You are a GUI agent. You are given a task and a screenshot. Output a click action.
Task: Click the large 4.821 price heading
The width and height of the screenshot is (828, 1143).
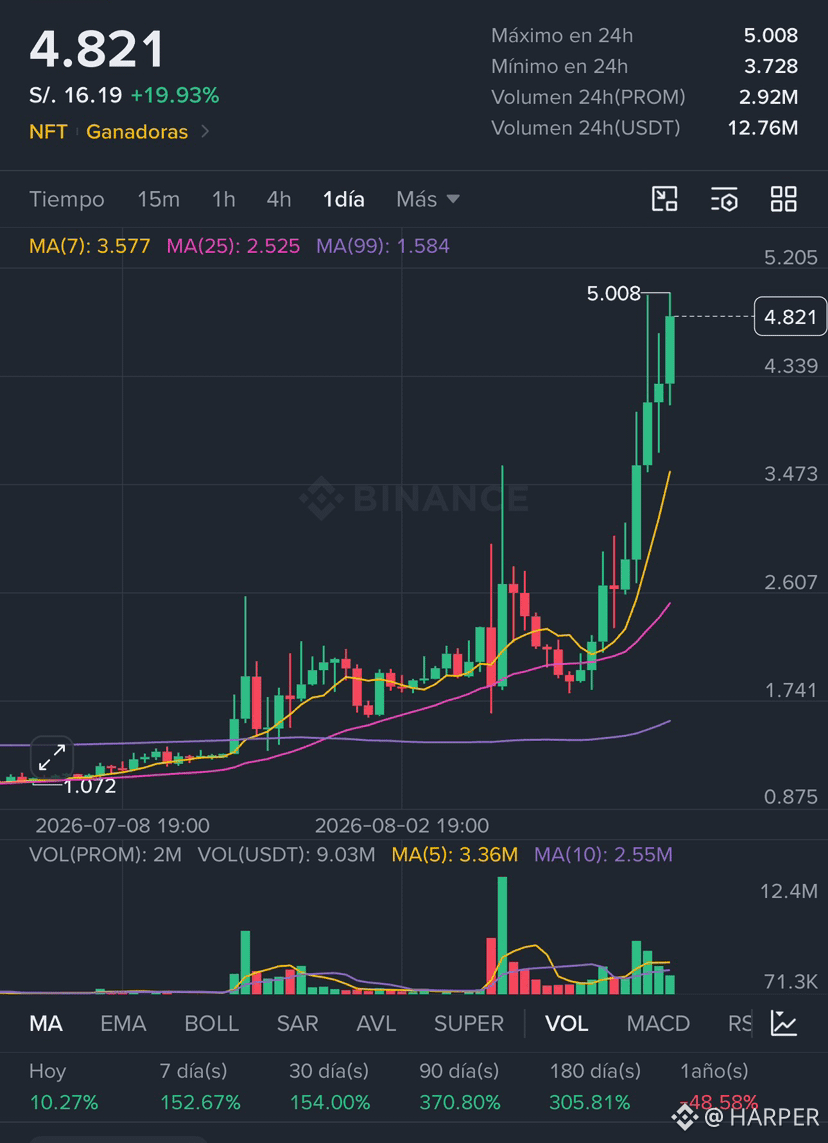coord(97,50)
